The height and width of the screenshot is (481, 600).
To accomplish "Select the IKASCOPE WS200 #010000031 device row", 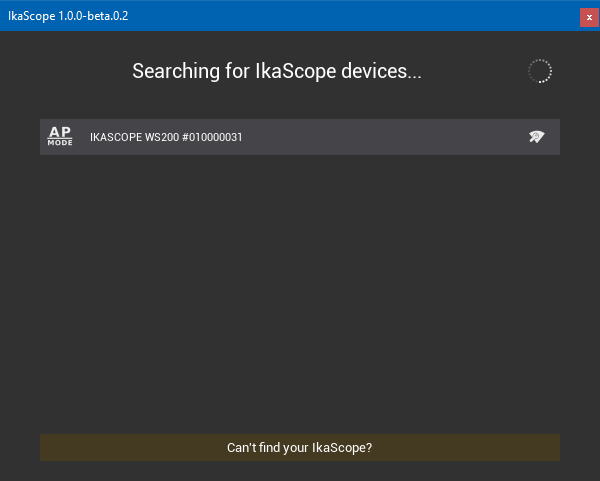I will pyautogui.click(x=300, y=137).
